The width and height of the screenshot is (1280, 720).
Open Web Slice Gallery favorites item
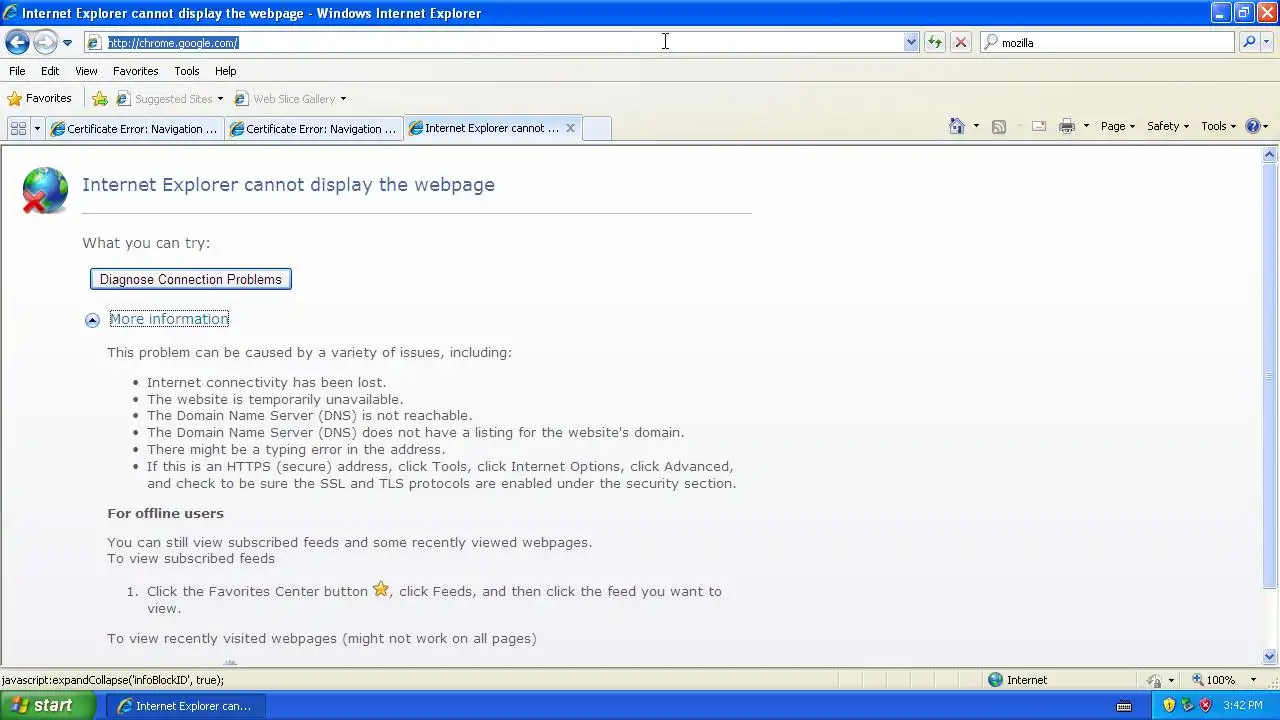click(x=290, y=99)
